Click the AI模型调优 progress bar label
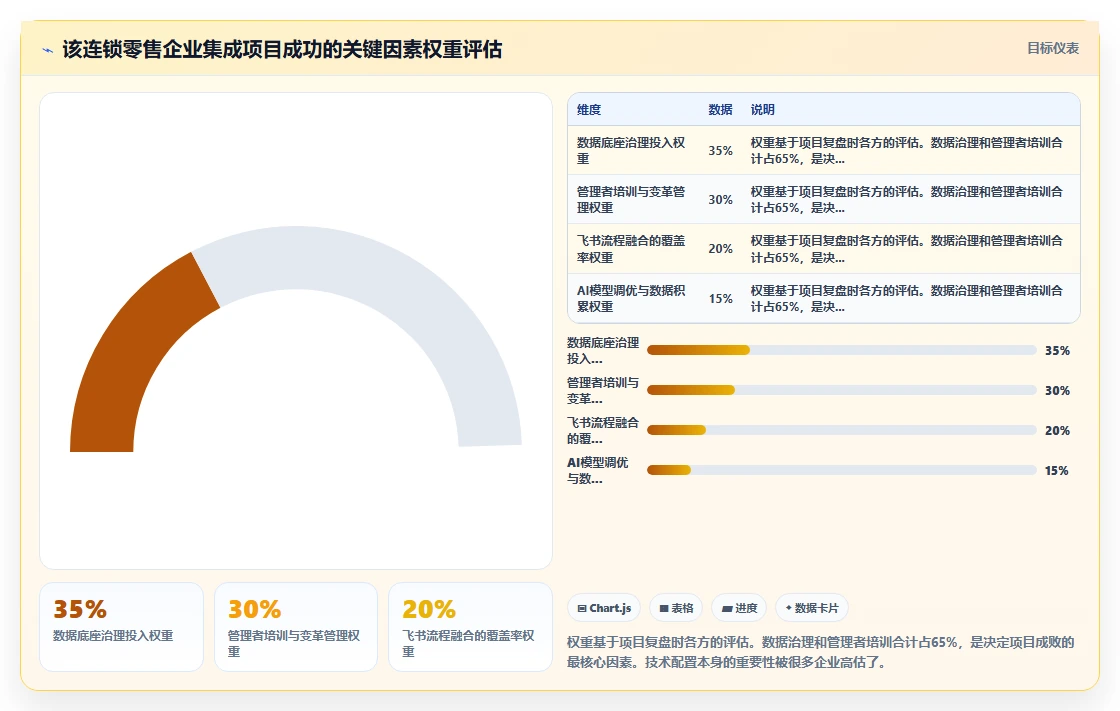 tap(598, 470)
